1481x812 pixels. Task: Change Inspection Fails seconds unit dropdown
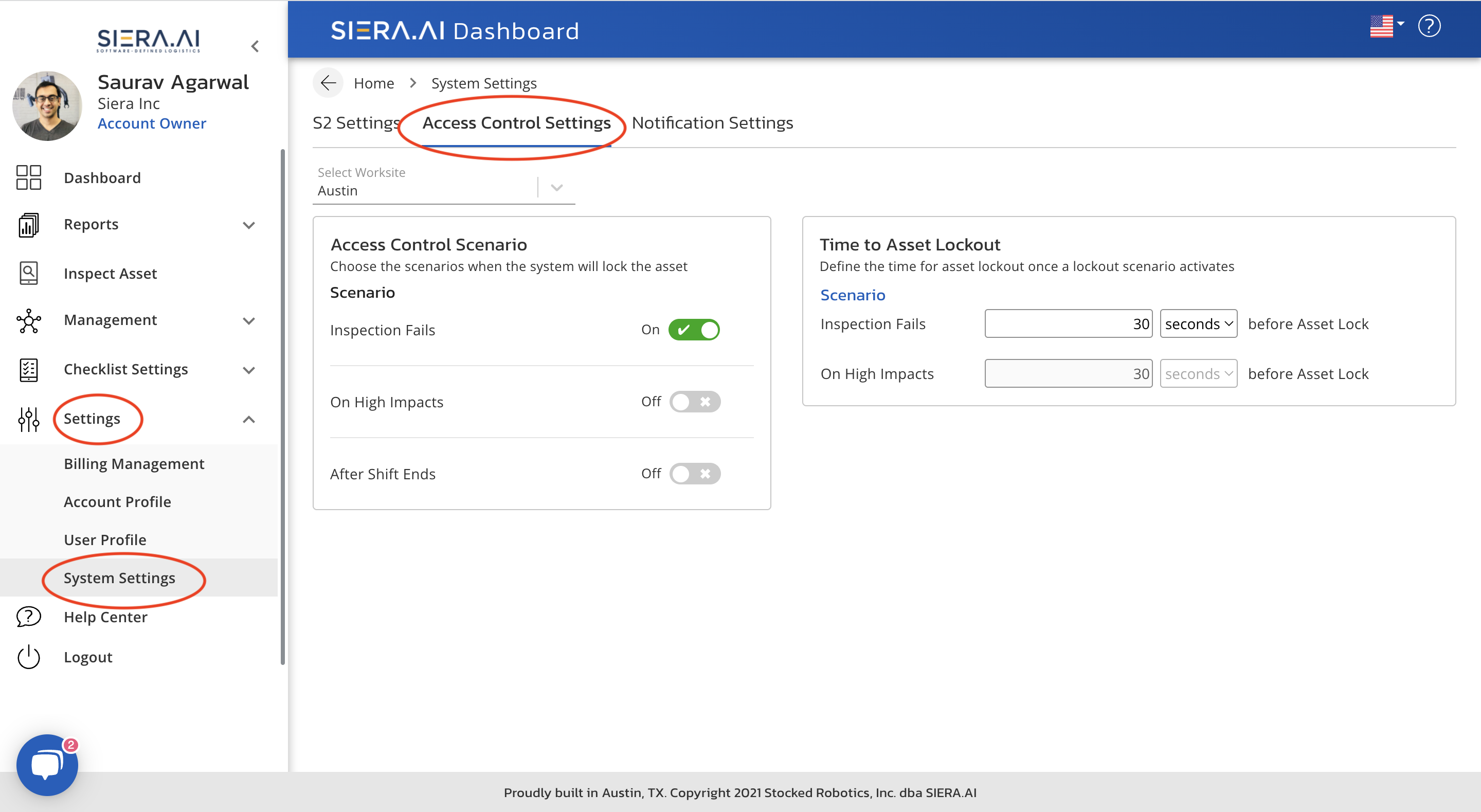pyautogui.click(x=1198, y=323)
